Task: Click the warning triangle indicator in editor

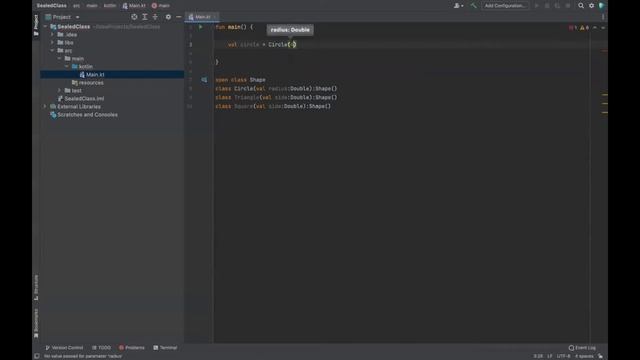Action: point(584,28)
